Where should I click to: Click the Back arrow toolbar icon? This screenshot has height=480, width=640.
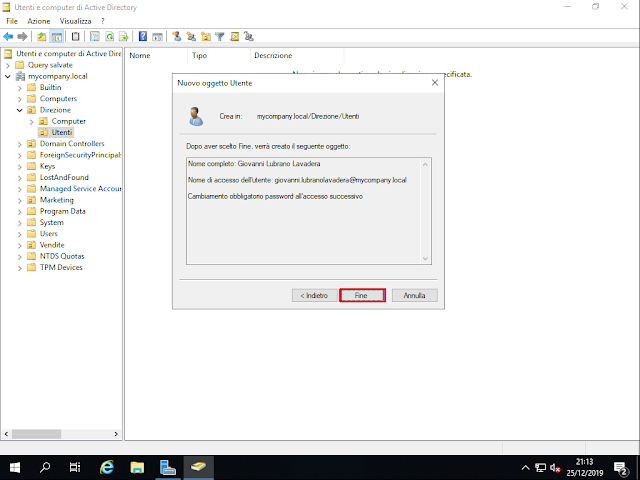tap(8, 37)
